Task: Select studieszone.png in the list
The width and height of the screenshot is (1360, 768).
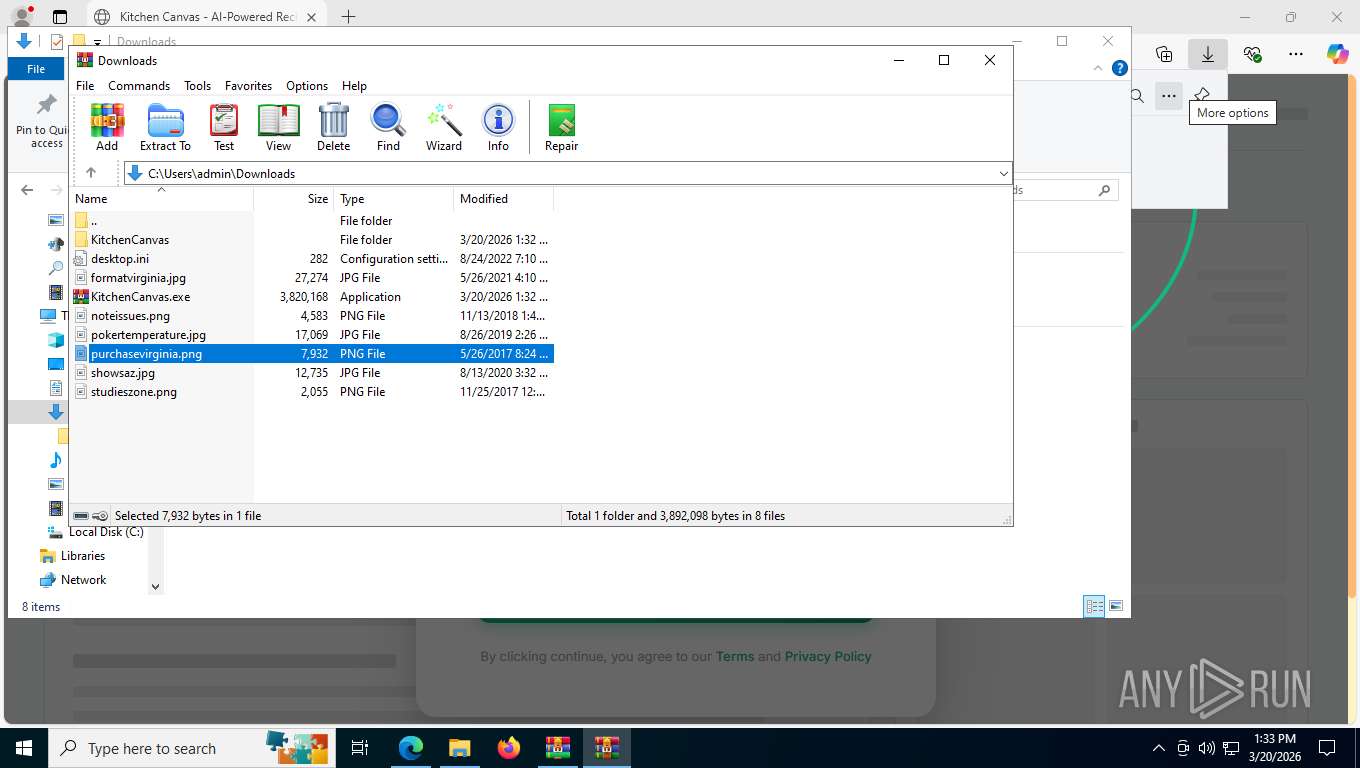Action: 312,392
